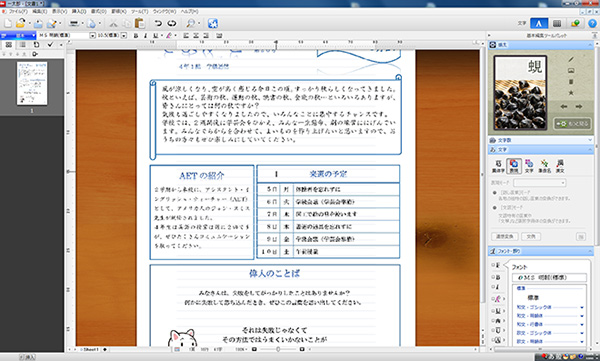Expand the 和文・ゴシック体 font group

(582, 307)
